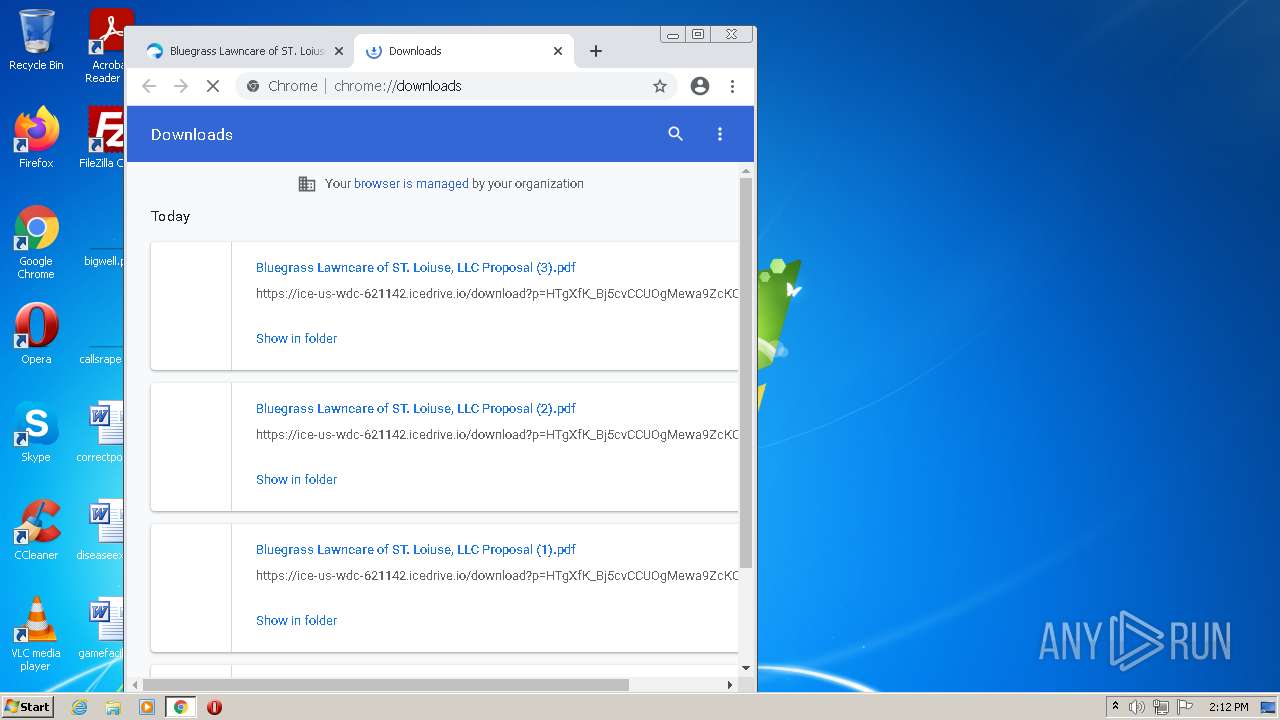Go back to previous page

149,86
